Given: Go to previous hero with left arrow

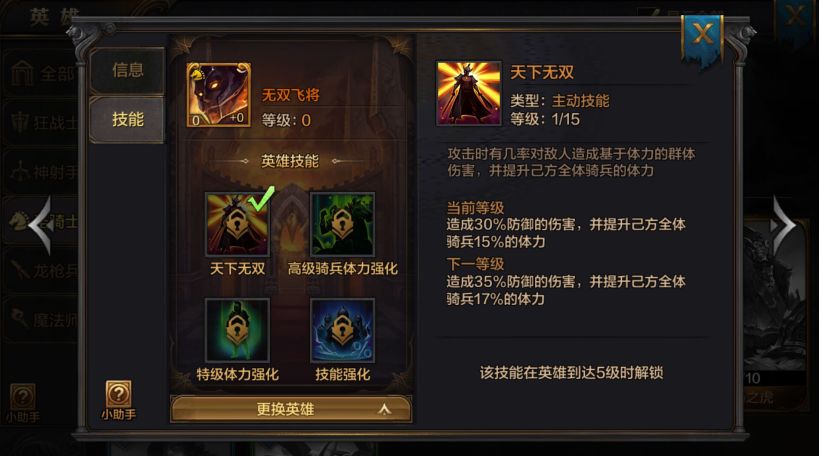Looking at the screenshot, I should 41,225.
